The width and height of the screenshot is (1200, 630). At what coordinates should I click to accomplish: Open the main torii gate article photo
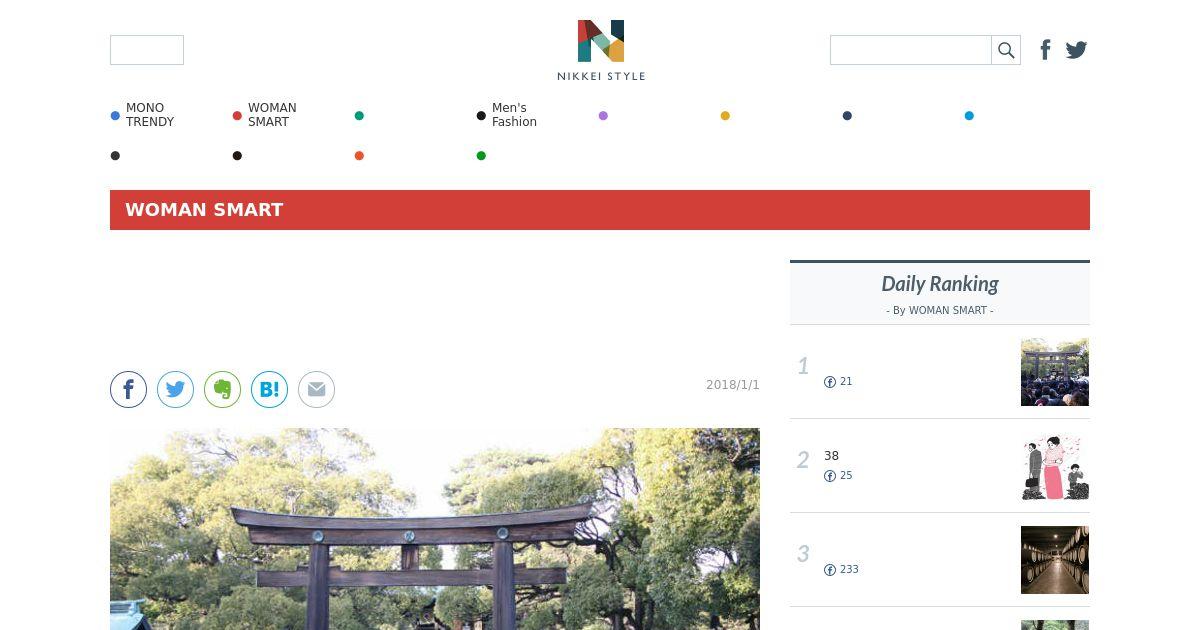(x=435, y=529)
